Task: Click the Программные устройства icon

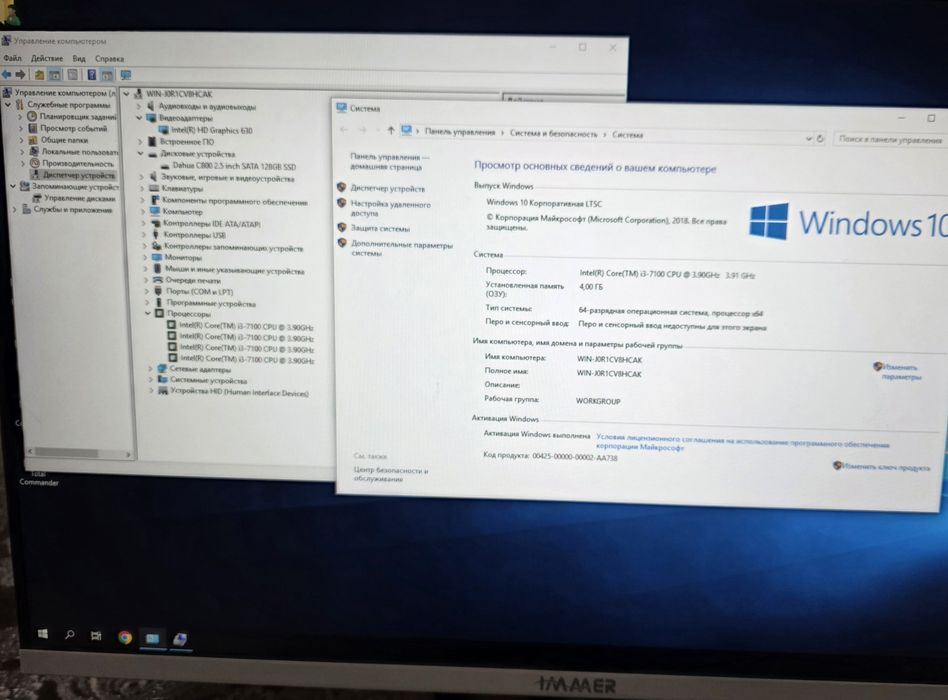Action: 159,302
